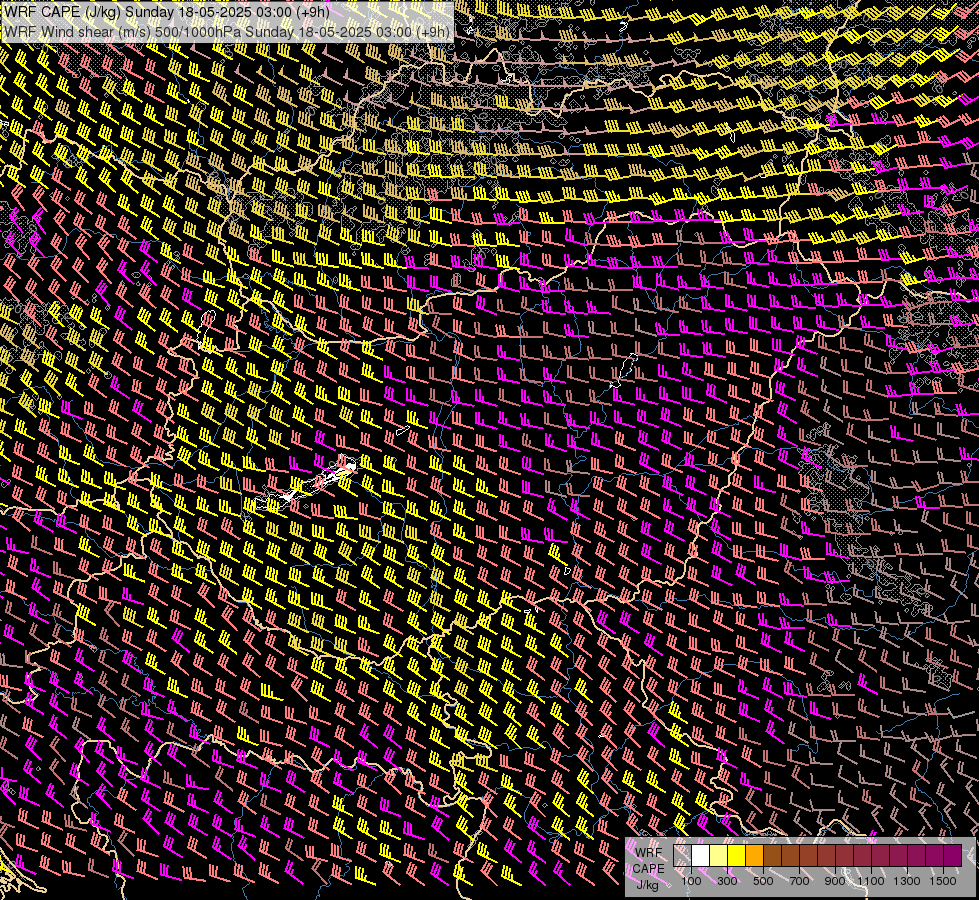Click the '300' legend tick label
979x900 pixels.
click(727, 881)
